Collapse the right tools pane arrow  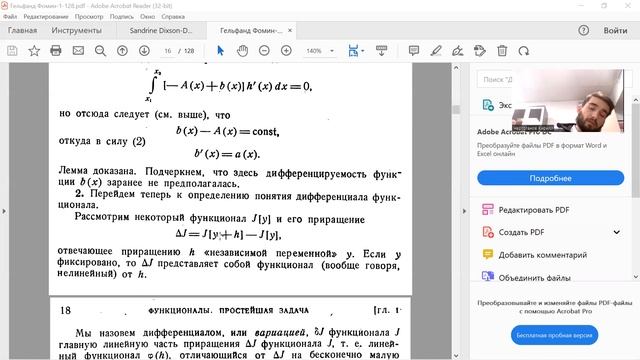464,211
